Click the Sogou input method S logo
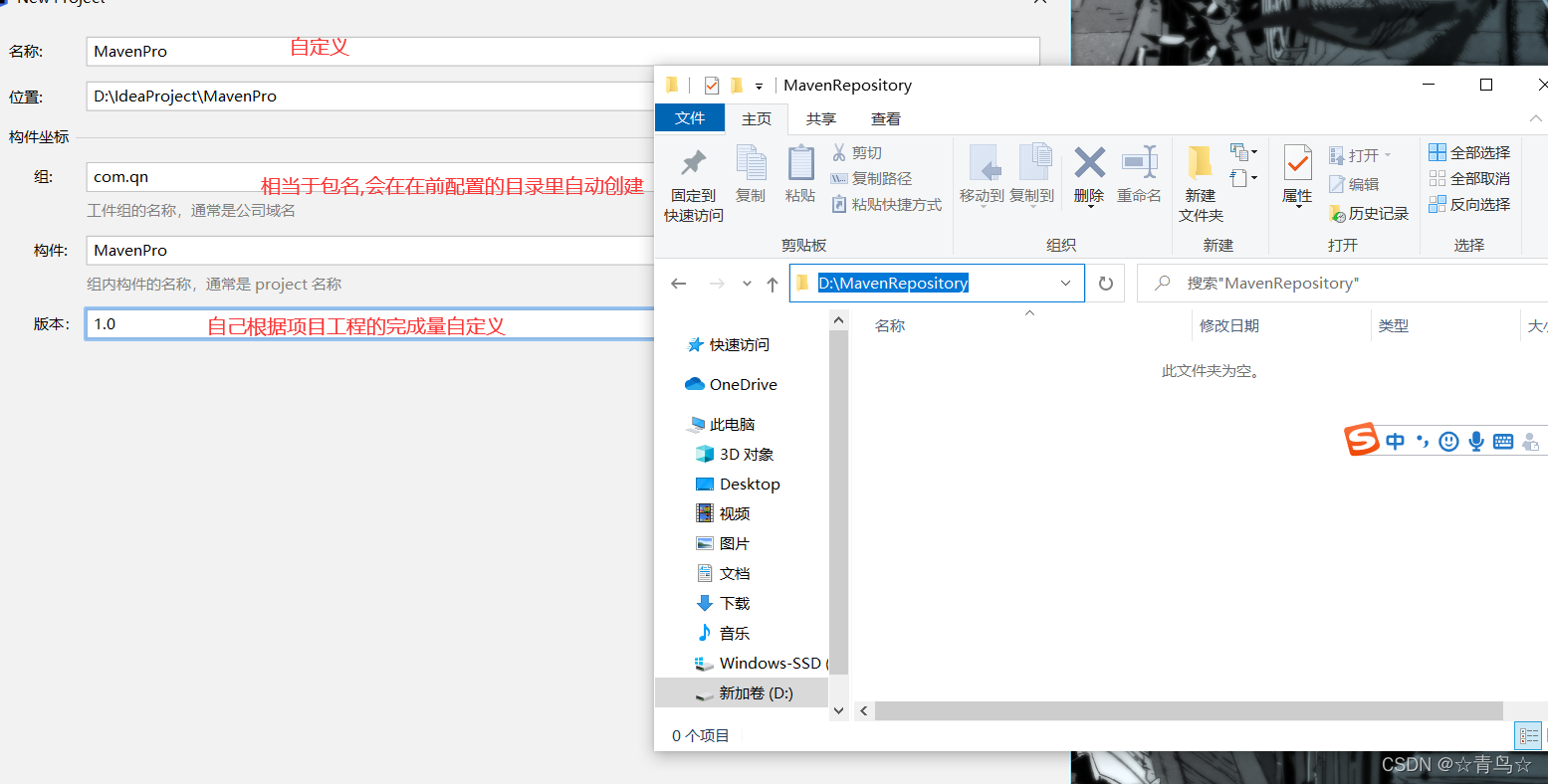The image size is (1548, 784). tap(1362, 439)
